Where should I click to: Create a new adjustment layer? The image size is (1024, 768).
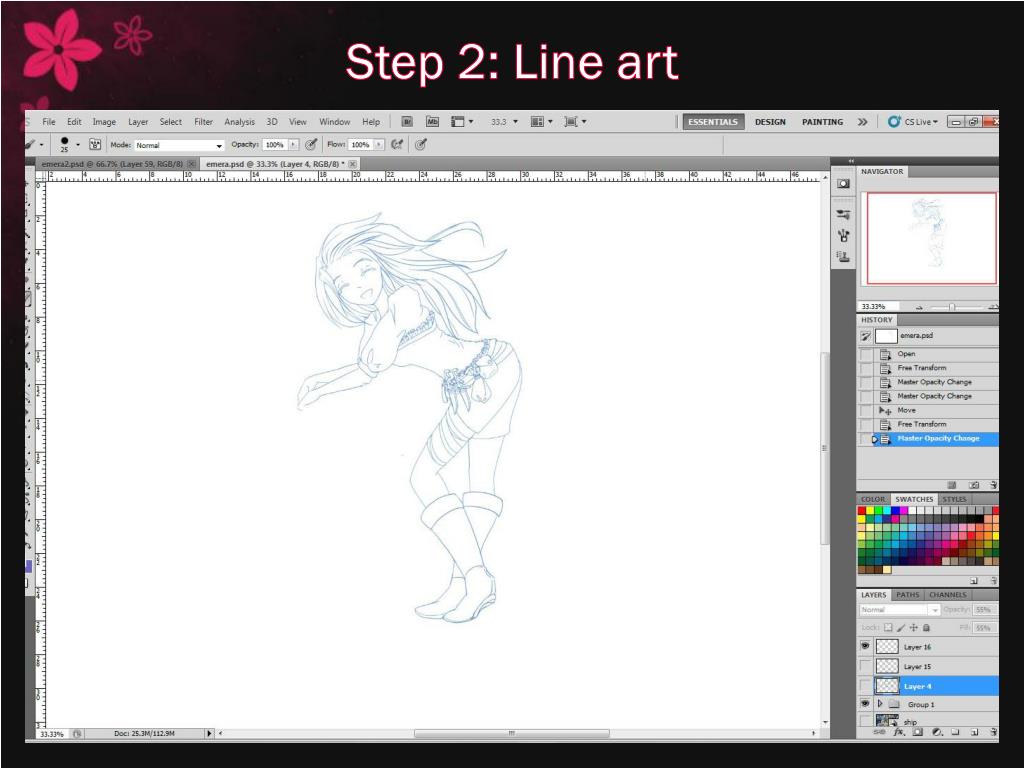coord(937,732)
